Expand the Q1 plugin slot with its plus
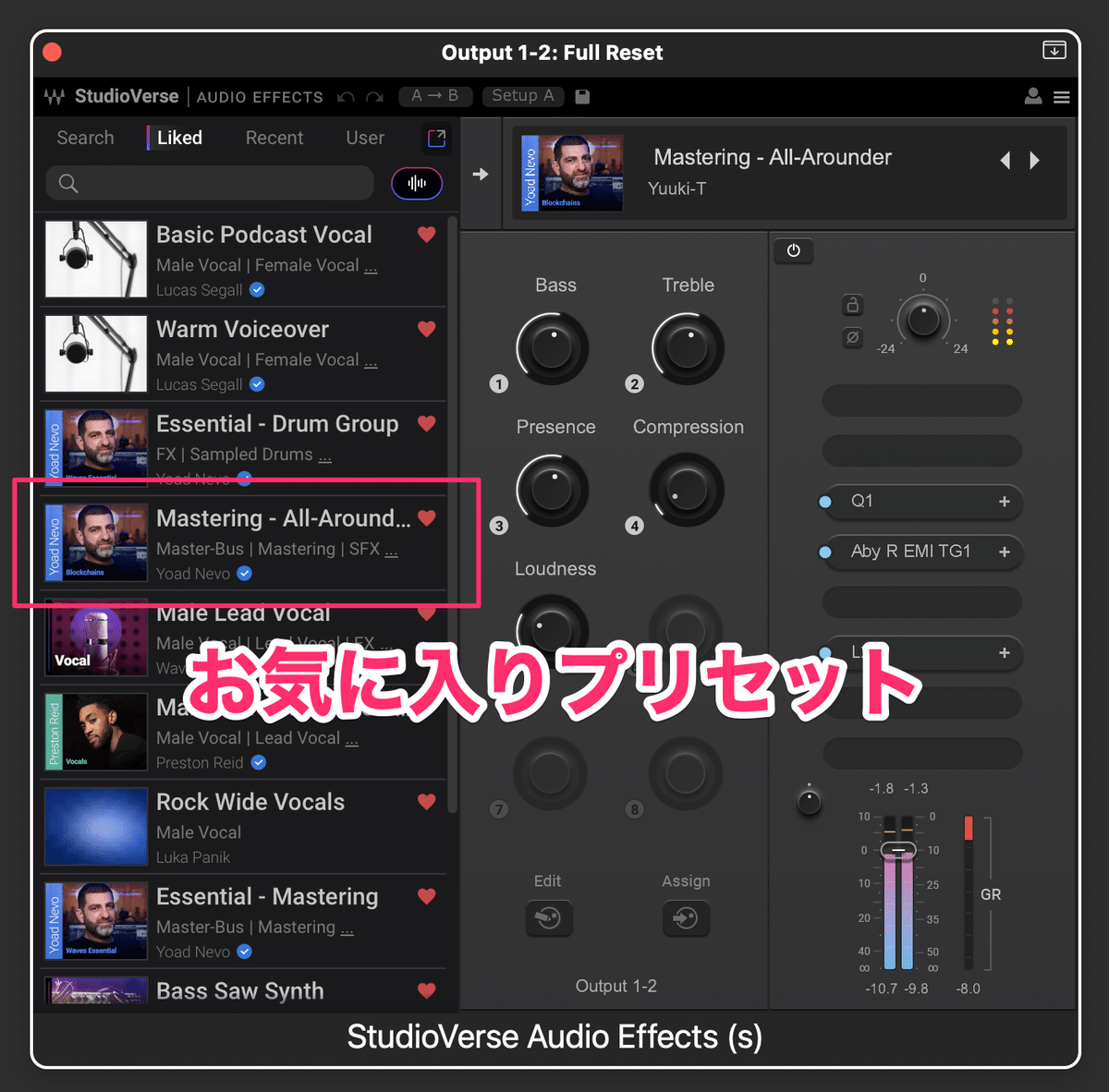The image size is (1109, 1092). click(x=1004, y=502)
